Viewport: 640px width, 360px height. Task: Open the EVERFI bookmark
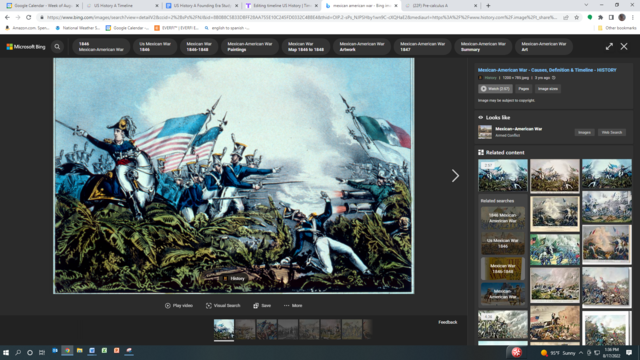(x=176, y=28)
